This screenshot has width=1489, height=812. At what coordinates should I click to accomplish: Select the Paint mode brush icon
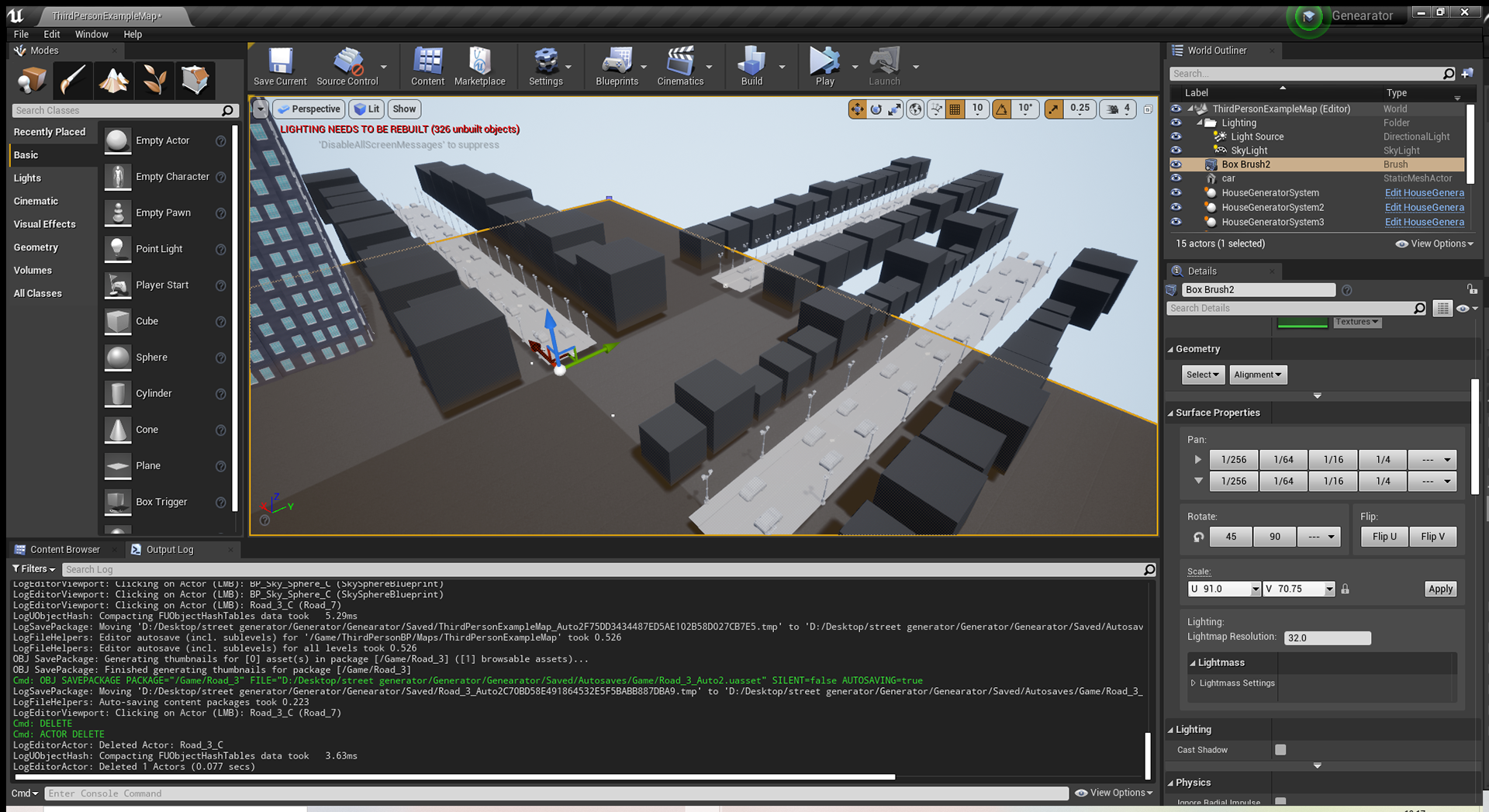click(72, 80)
